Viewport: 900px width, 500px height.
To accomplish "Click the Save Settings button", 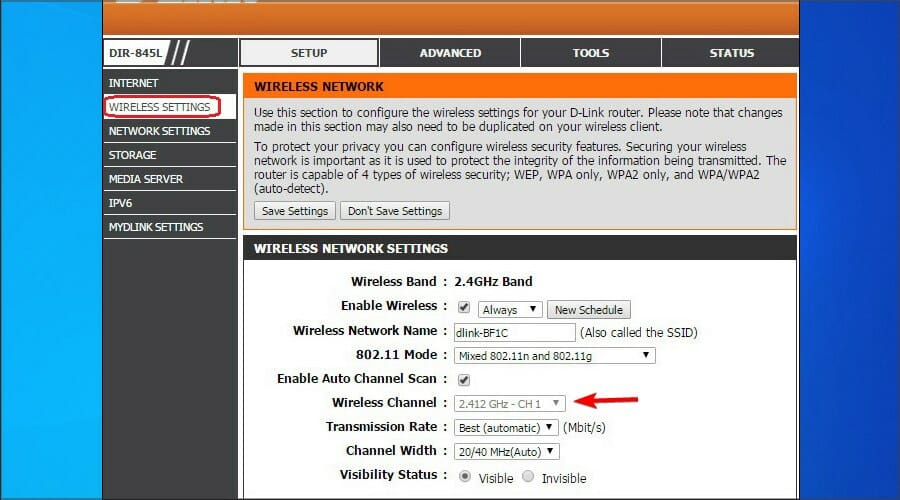I will click(x=295, y=211).
